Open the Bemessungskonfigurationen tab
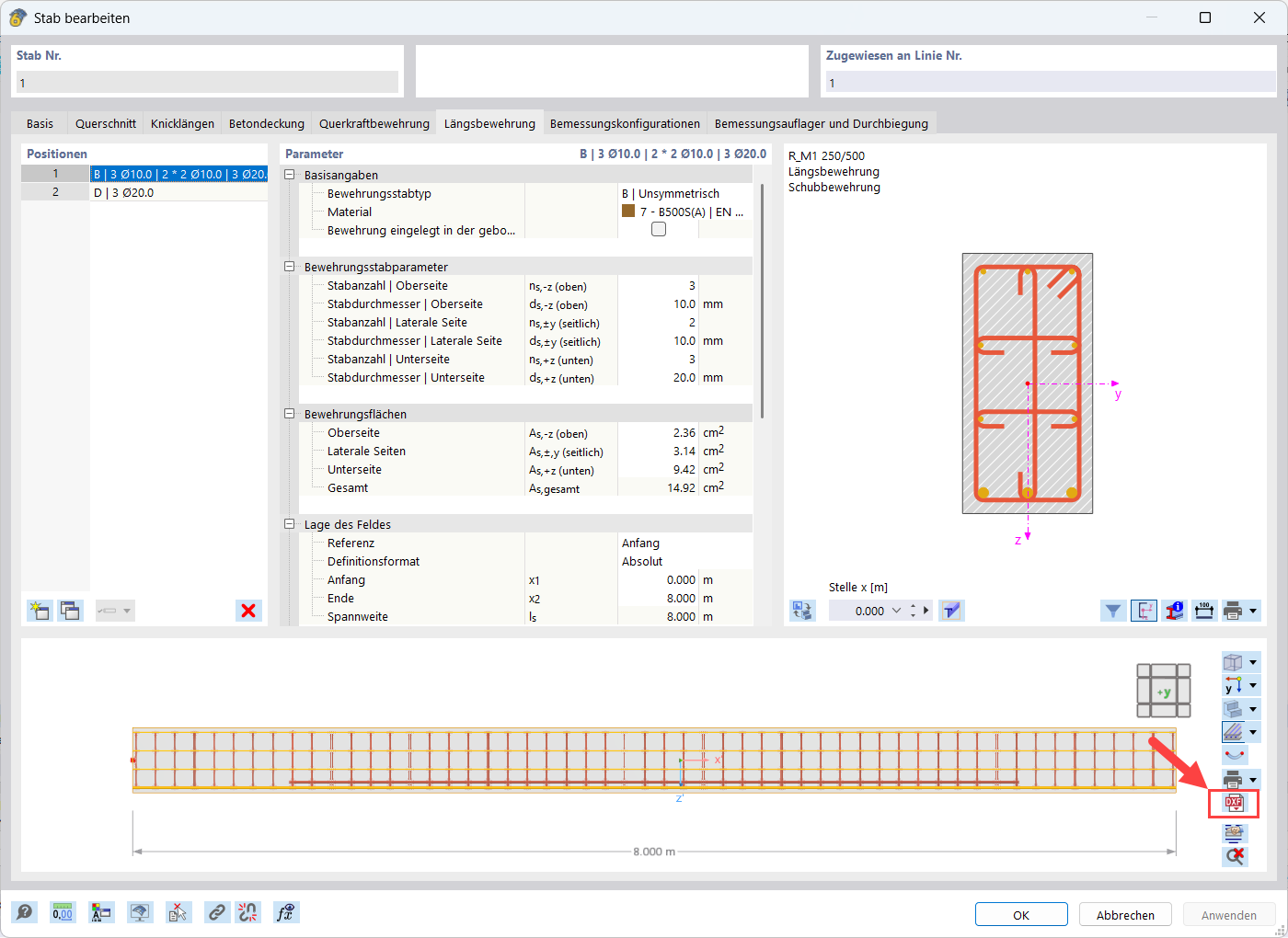The width and height of the screenshot is (1288, 938). tap(625, 123)
